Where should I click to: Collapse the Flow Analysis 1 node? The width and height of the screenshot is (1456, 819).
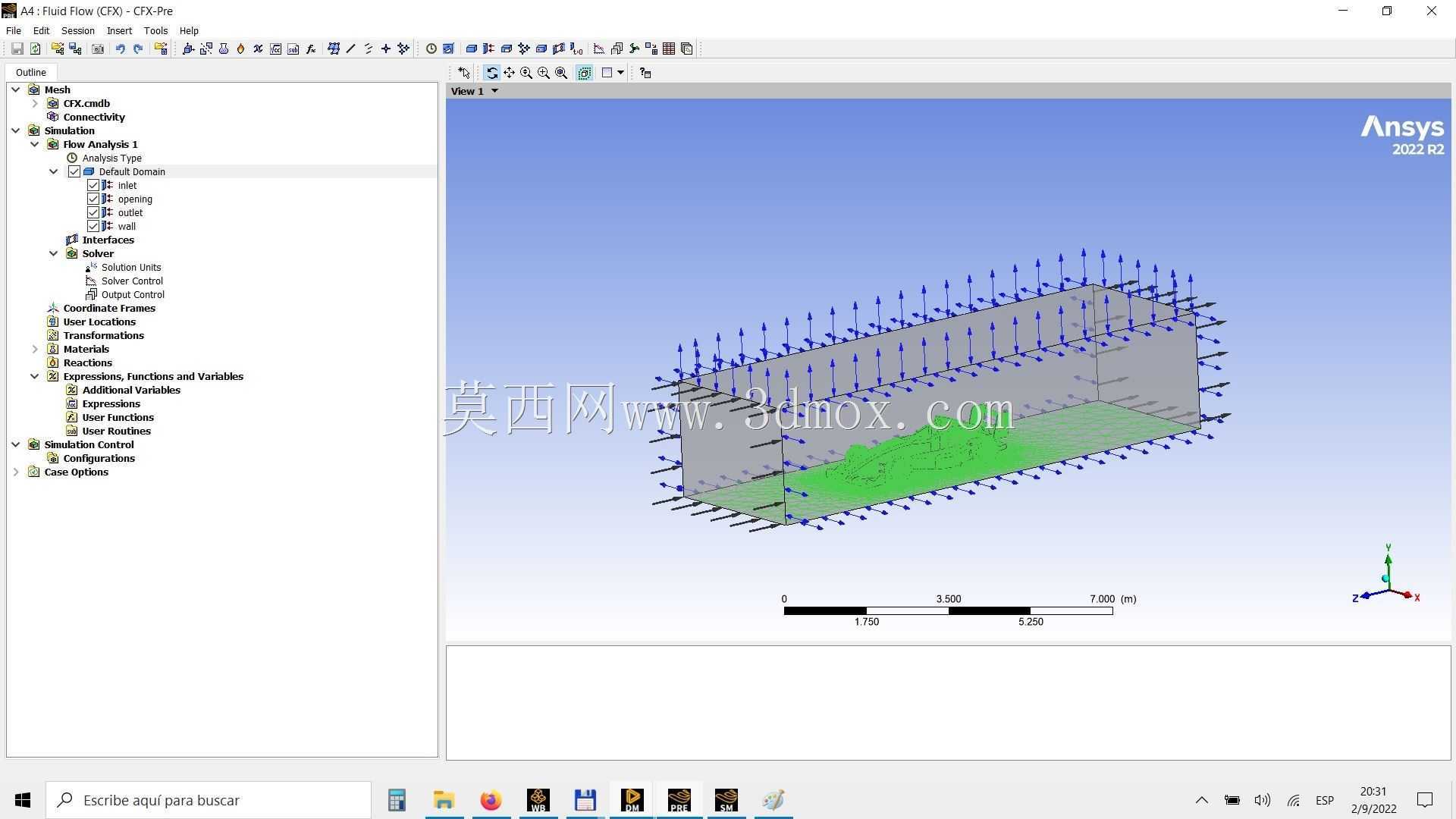(x=34, y=144)
